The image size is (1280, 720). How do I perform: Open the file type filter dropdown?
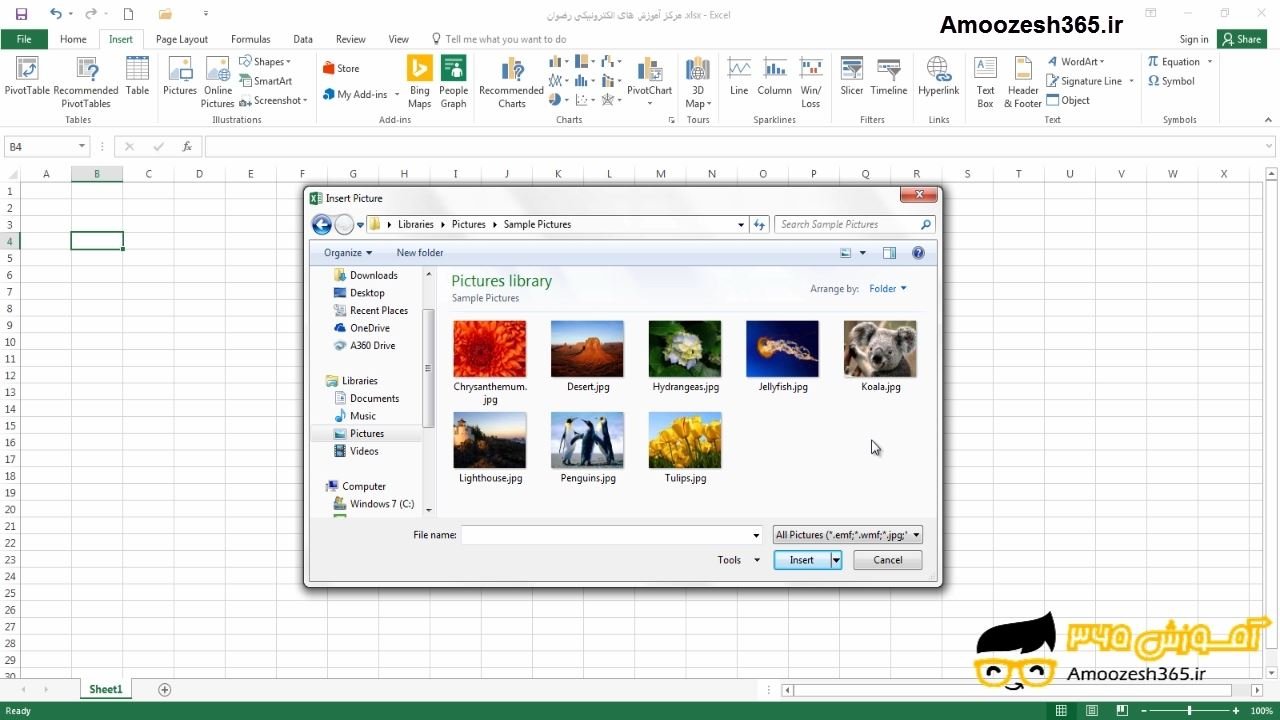coord(848,535)
